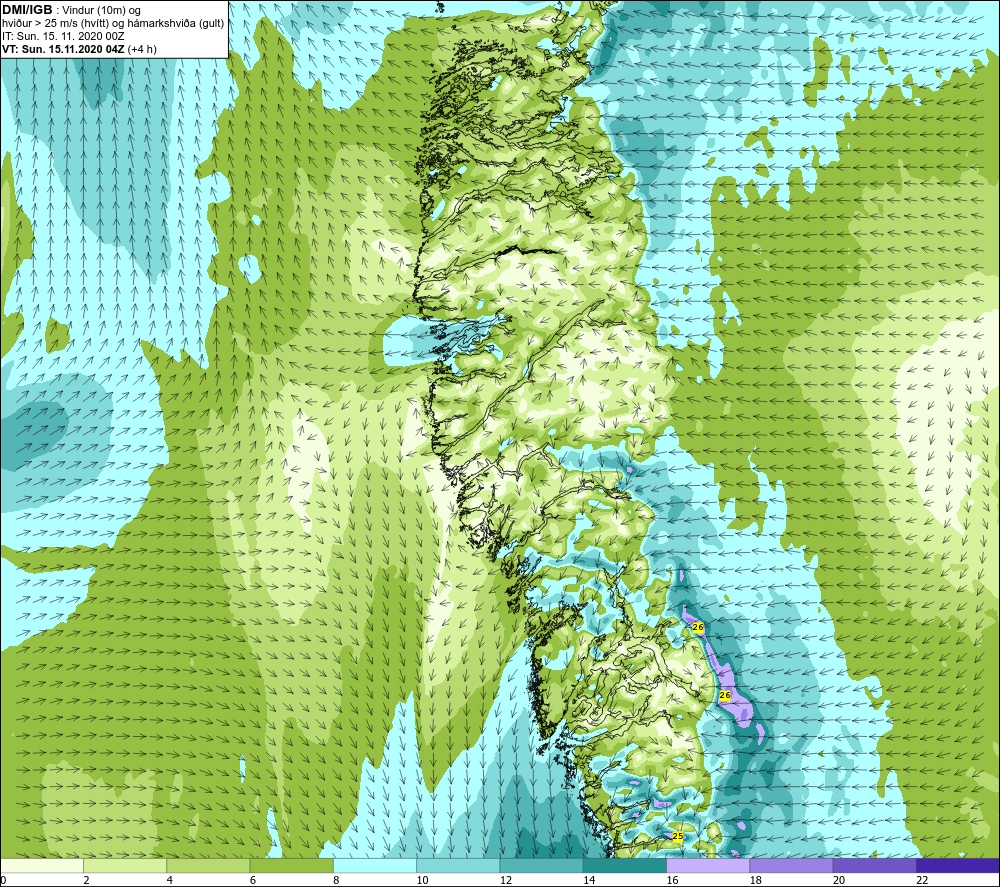Click the southern yellow 26 gust label

coord(724,695)
